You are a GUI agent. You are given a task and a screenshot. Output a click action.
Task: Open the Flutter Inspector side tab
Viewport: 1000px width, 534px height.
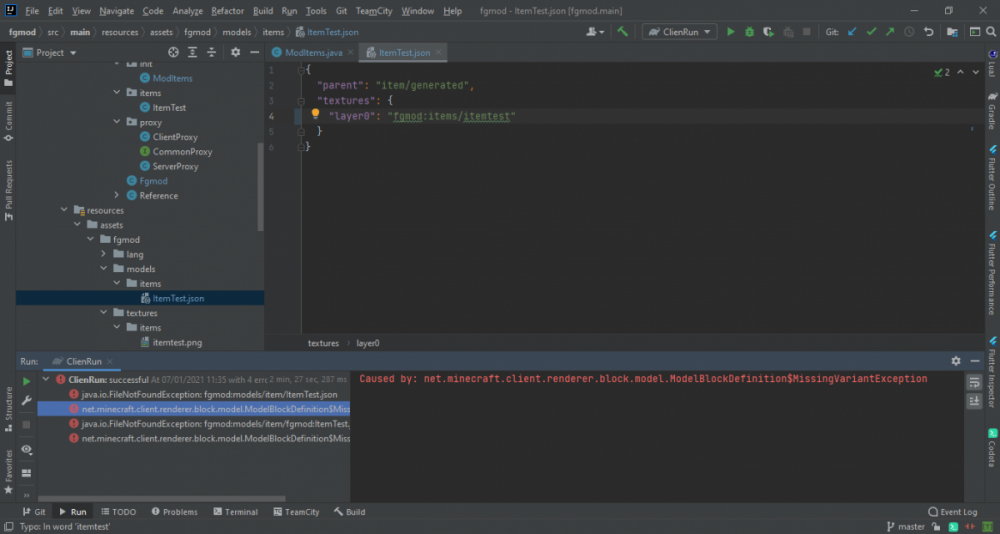point(992,373)
